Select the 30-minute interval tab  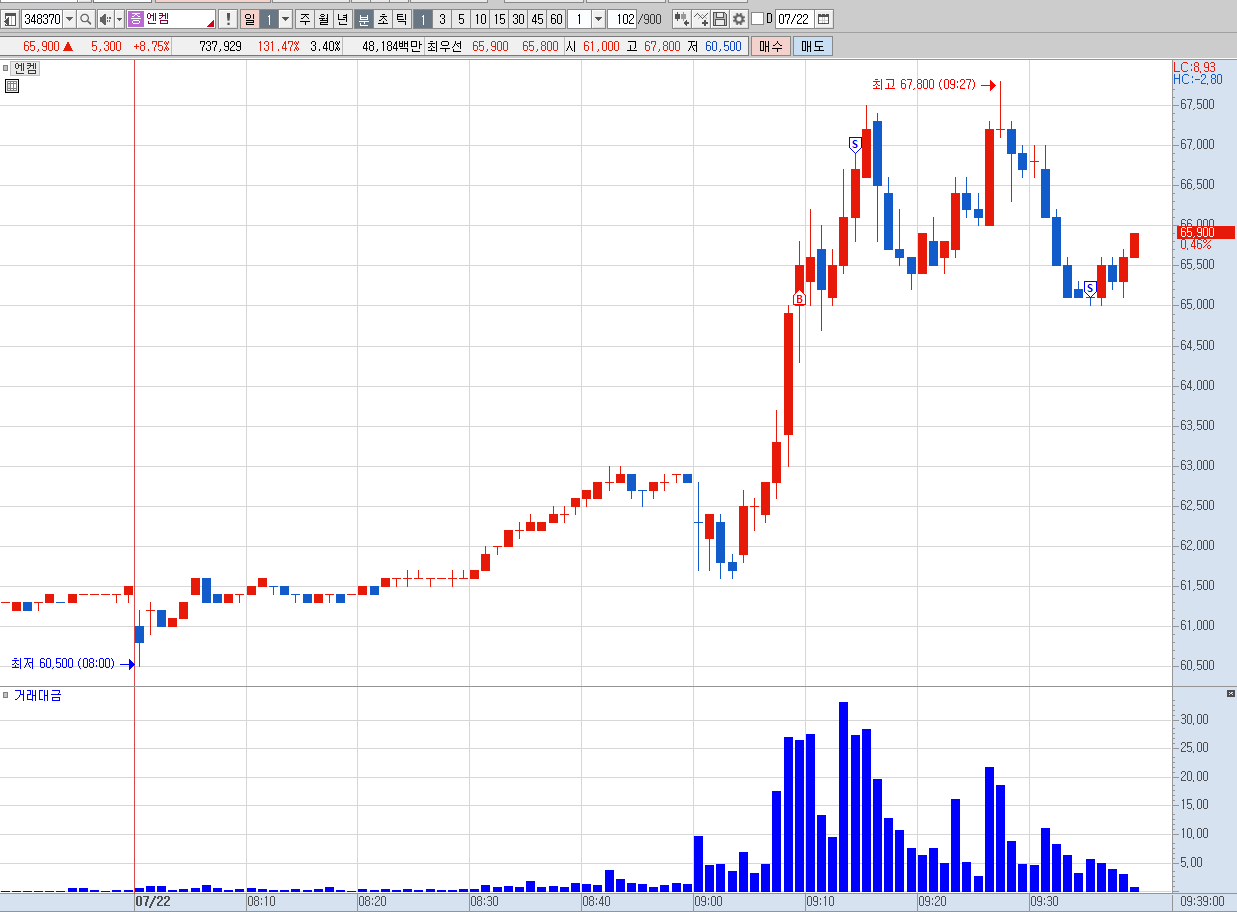click(x=518, y=19)
